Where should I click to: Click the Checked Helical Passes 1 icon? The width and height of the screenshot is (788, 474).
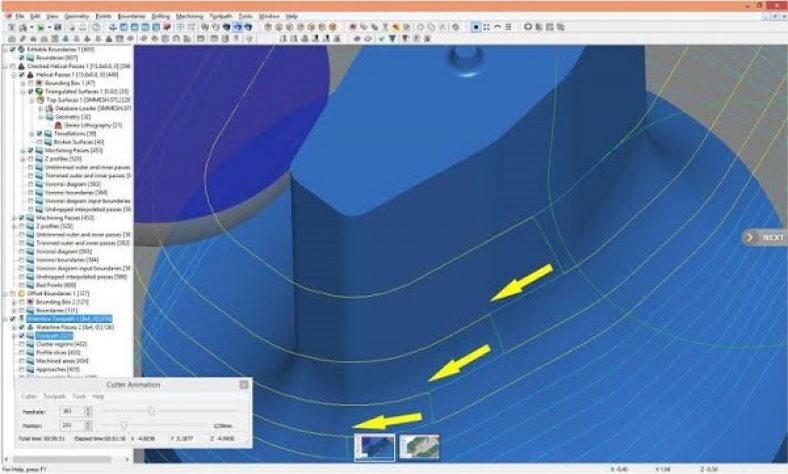coord(22,66)
